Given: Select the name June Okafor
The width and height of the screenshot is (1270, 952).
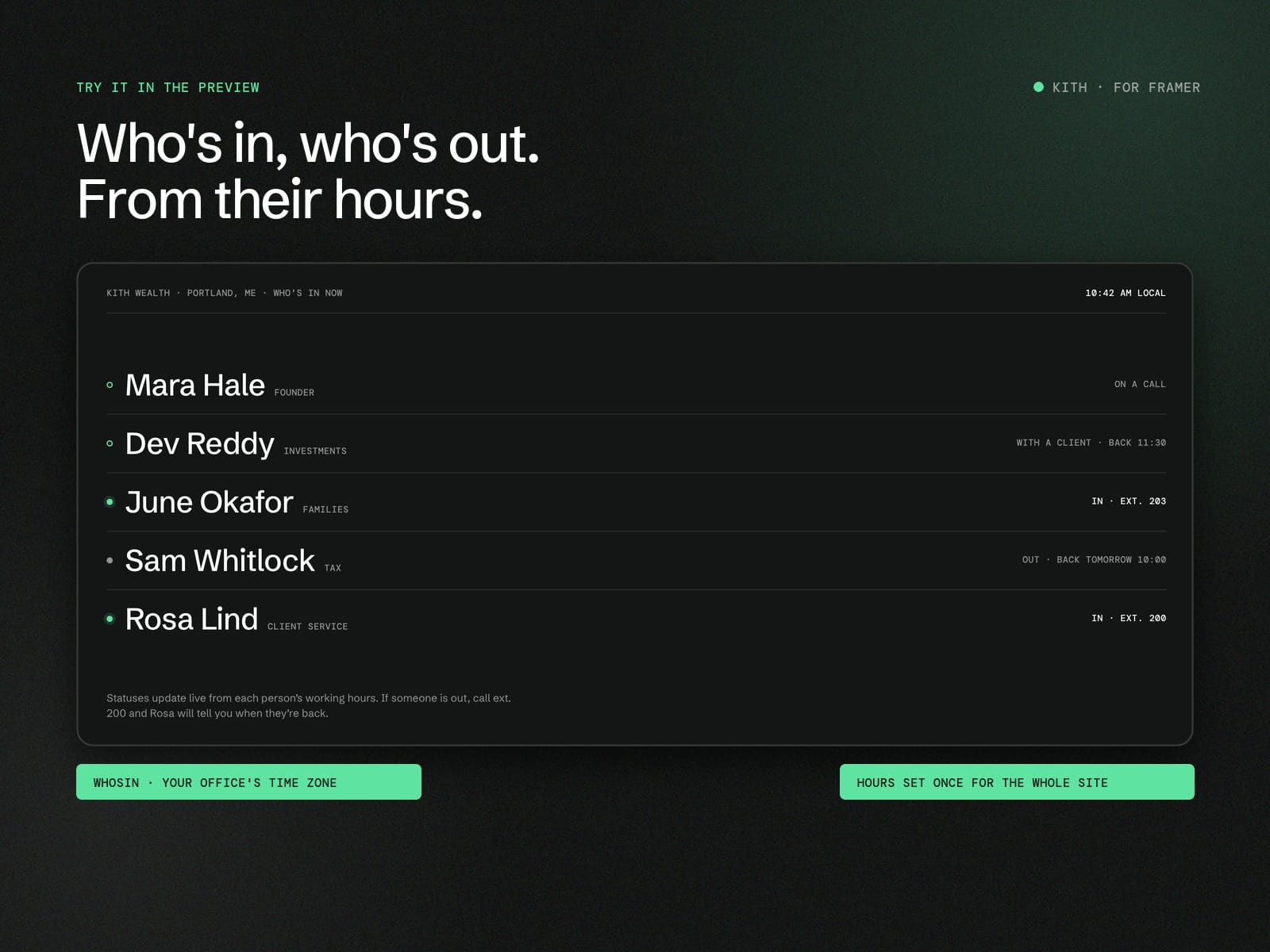Looking at the screenshot, I should tap(210, 502).
